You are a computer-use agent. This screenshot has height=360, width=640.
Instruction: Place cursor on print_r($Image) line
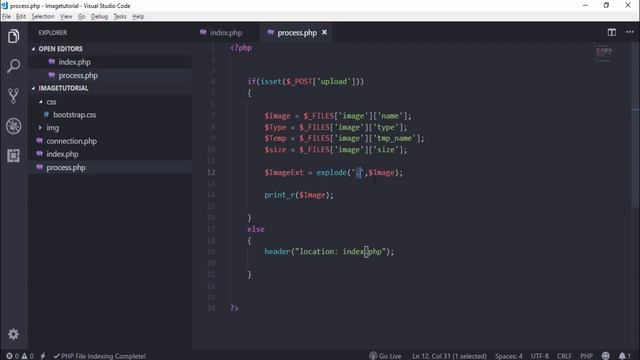point(299,195)
